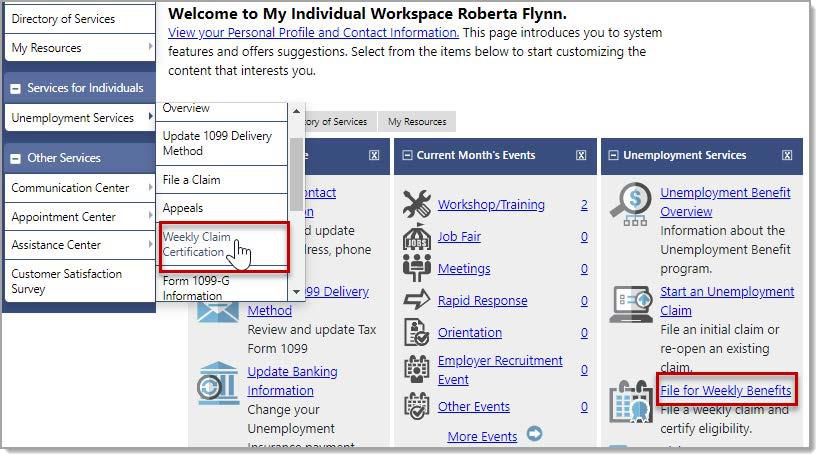Viewport: 821px width, 456px height.
Task: Collapse the Other Services sidebar section
Action: [15, 158]
